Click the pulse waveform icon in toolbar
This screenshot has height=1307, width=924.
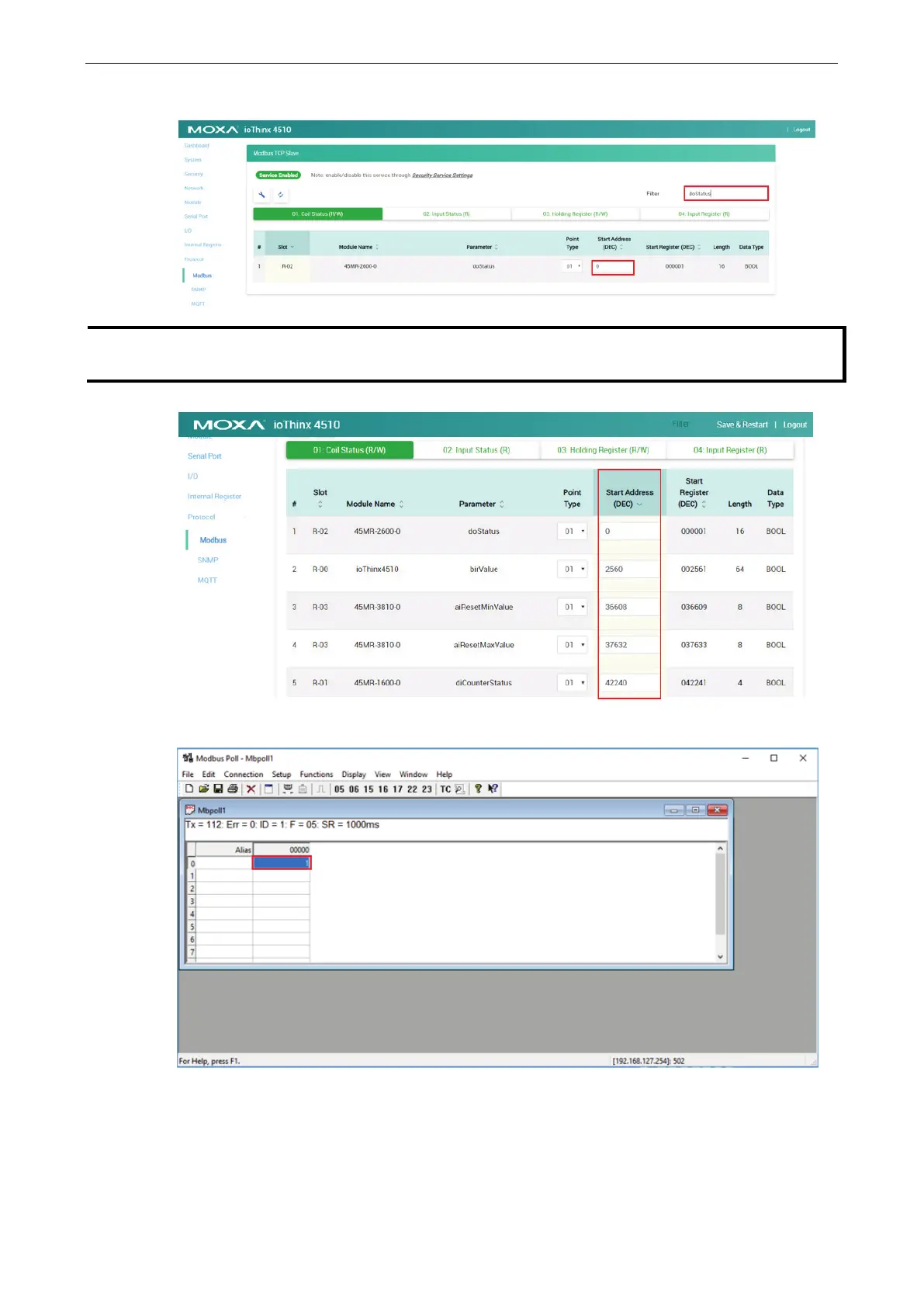[x=320, y=789]
